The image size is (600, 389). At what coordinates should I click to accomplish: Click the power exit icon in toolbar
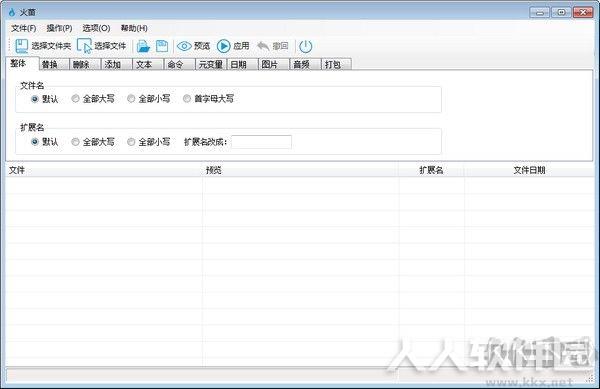[x=305, y=46]
